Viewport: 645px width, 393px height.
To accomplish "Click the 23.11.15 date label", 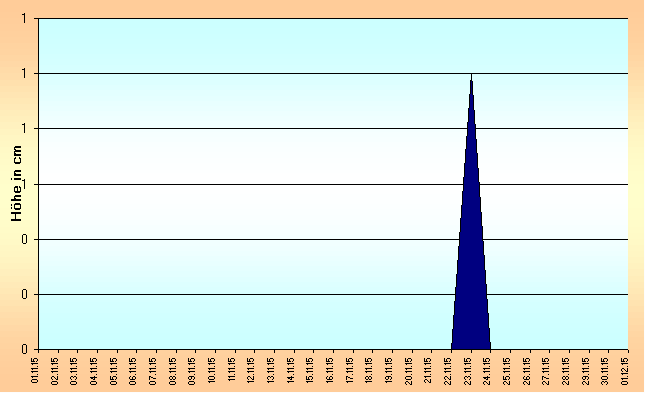I will pos(468,370).
